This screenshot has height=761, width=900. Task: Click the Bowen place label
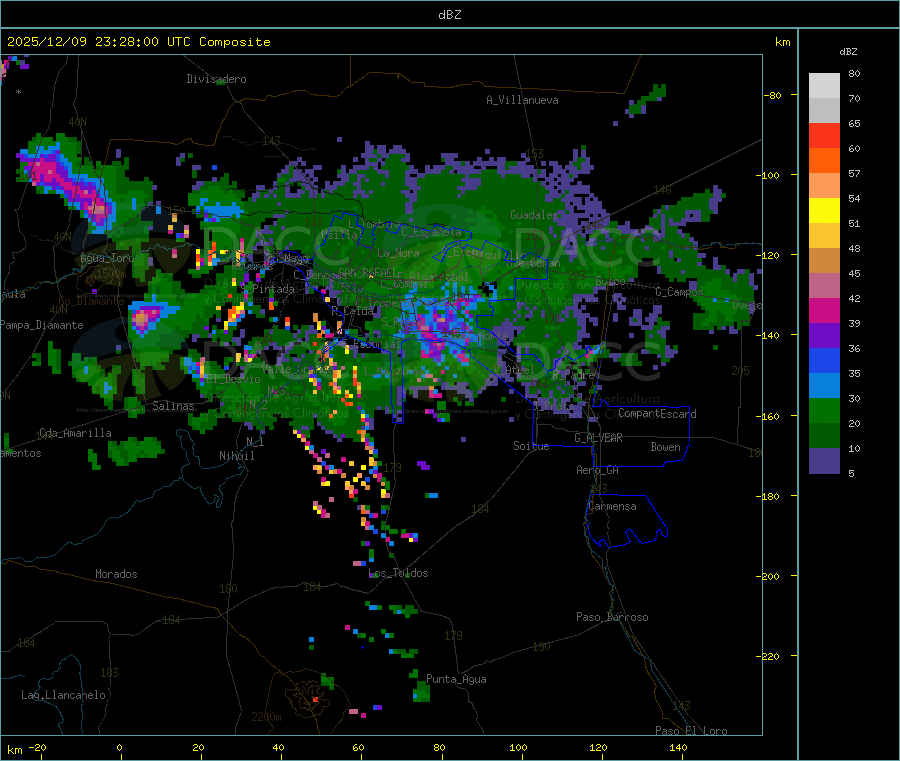(665, 447)
